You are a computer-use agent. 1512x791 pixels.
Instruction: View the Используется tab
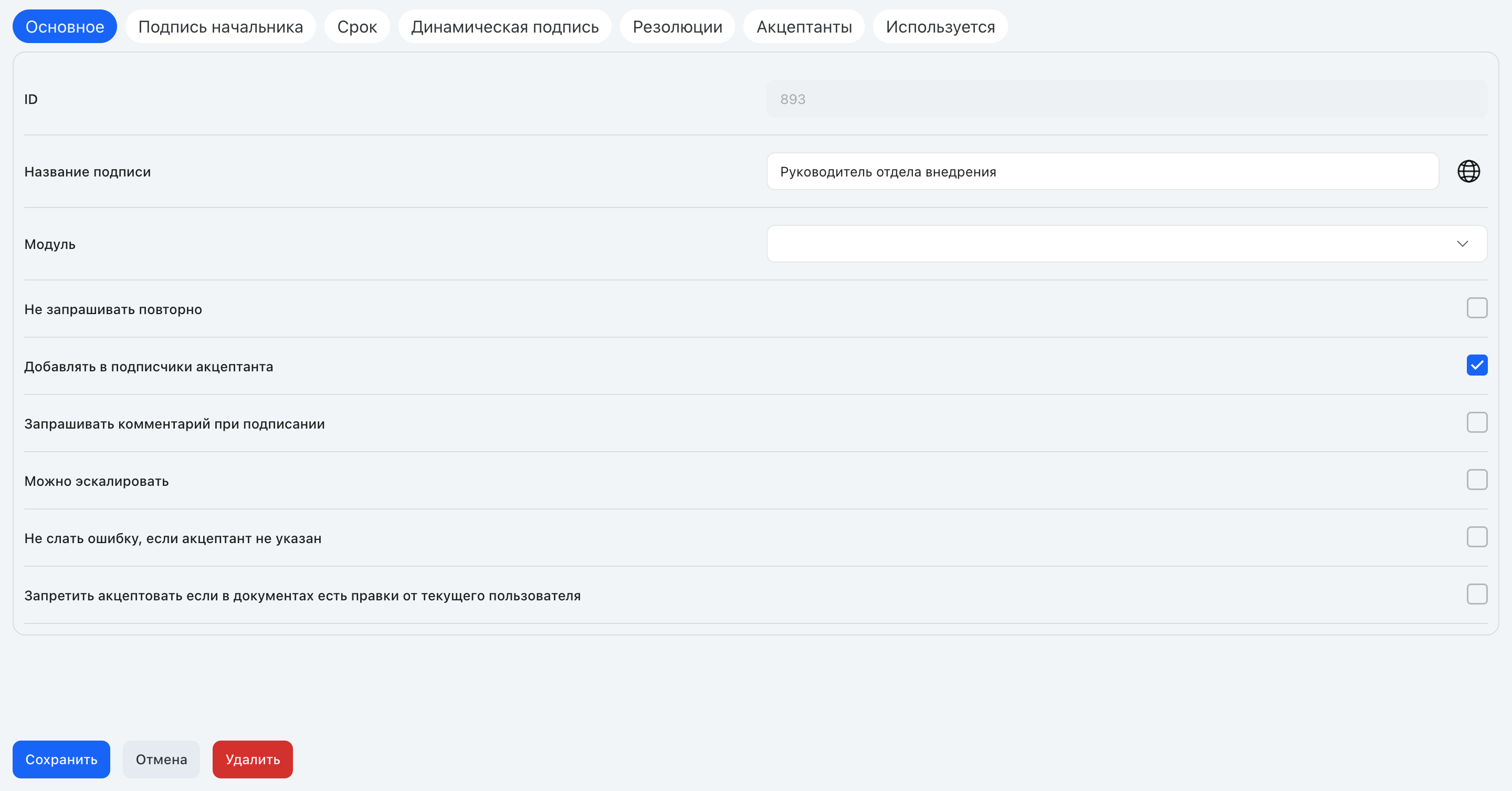pyautogui.click(x=940, y=26)
